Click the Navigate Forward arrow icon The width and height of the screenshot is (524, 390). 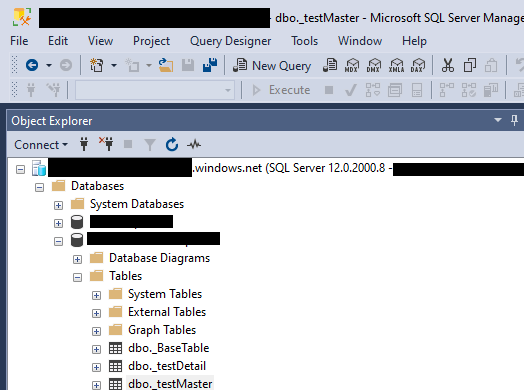(x=66, y=65)
